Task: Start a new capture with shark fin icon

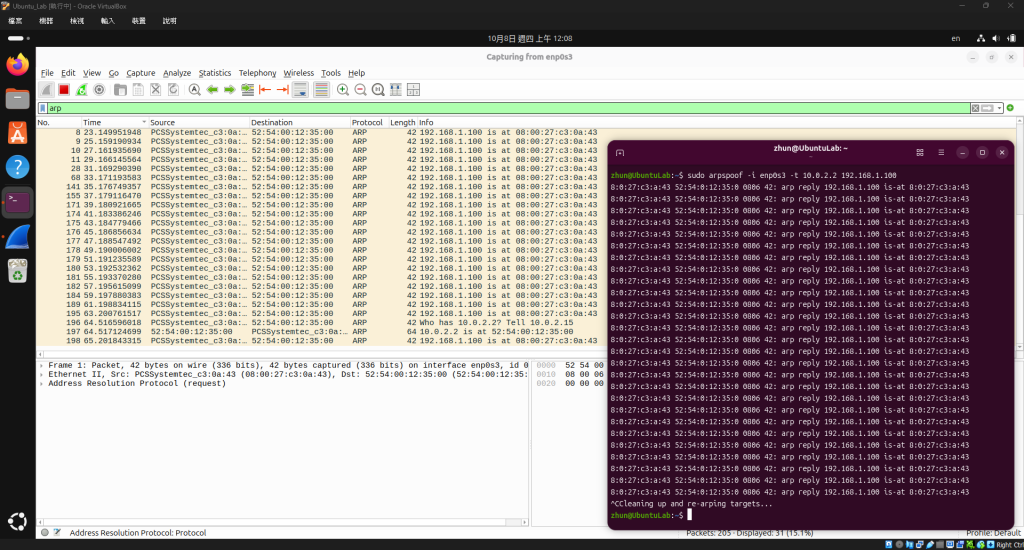Action: (46, 90)
